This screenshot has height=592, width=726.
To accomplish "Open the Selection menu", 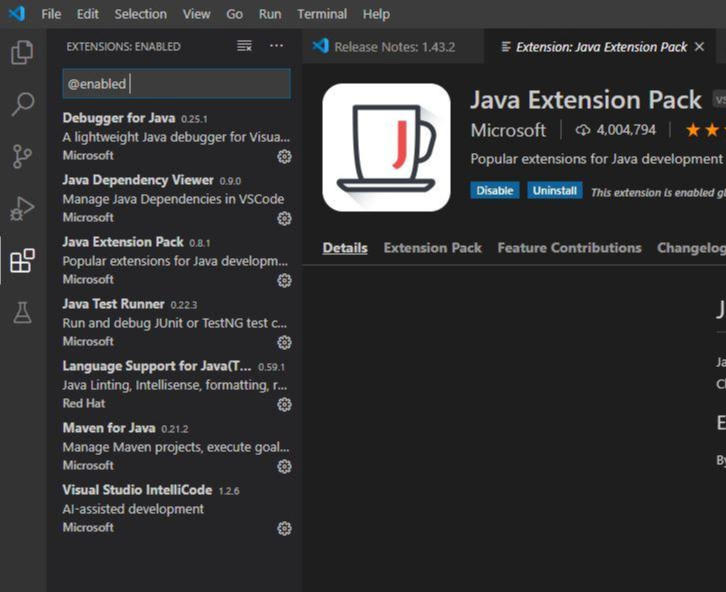I will point(141,14).
